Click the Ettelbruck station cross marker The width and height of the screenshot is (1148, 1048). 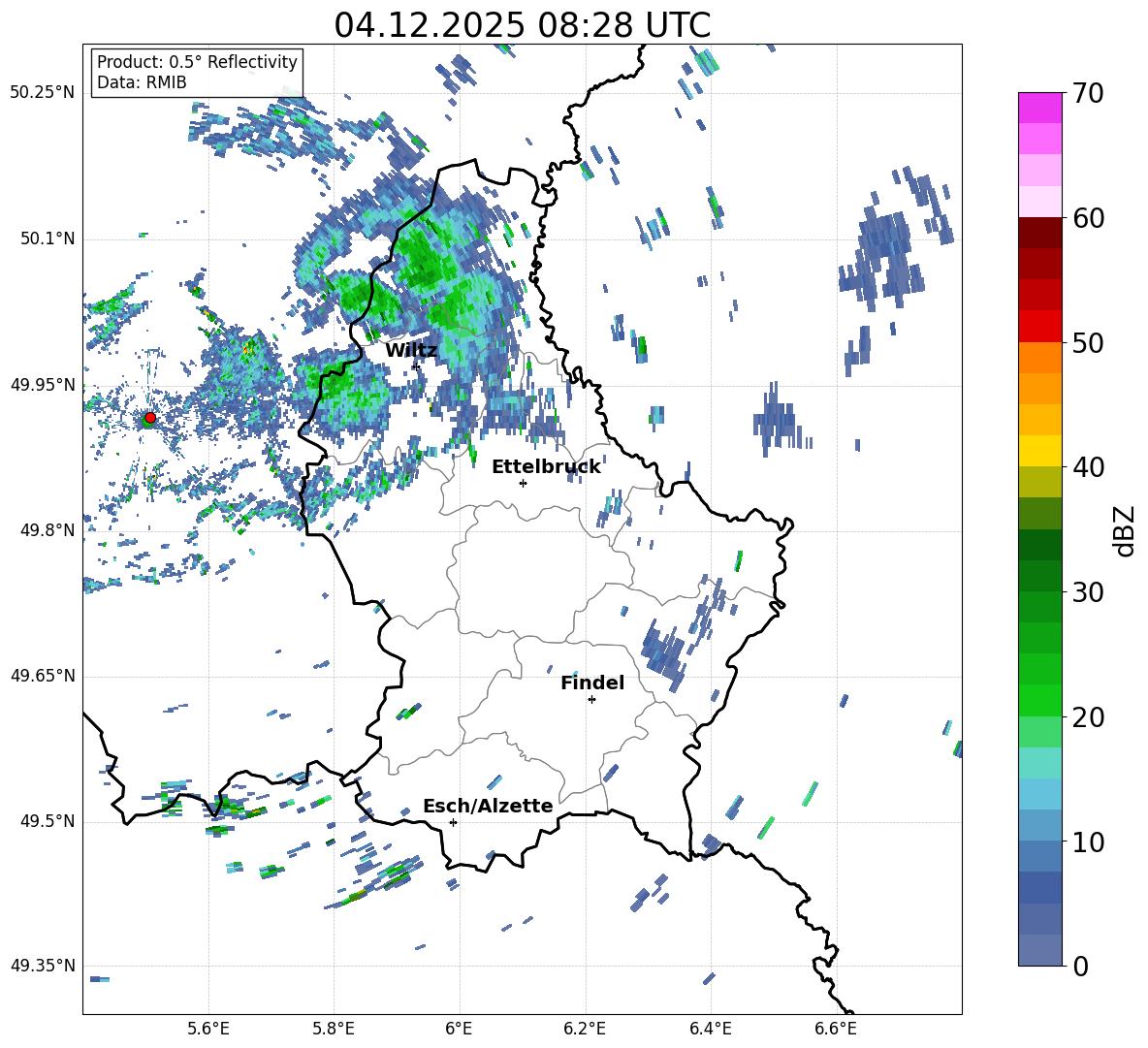[523, 483]
